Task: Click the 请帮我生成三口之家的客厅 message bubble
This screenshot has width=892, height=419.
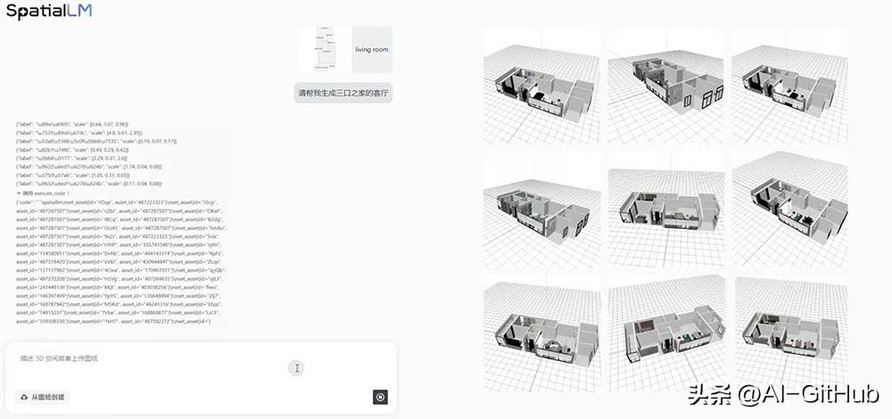Action: pyautogui.click(x=344, y=92)
